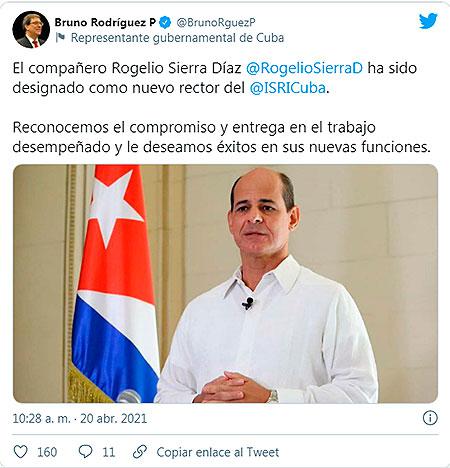The image size is (450, 468).
Task: Click Representante gubernamental de Cuba label
Action: point(177,38)
